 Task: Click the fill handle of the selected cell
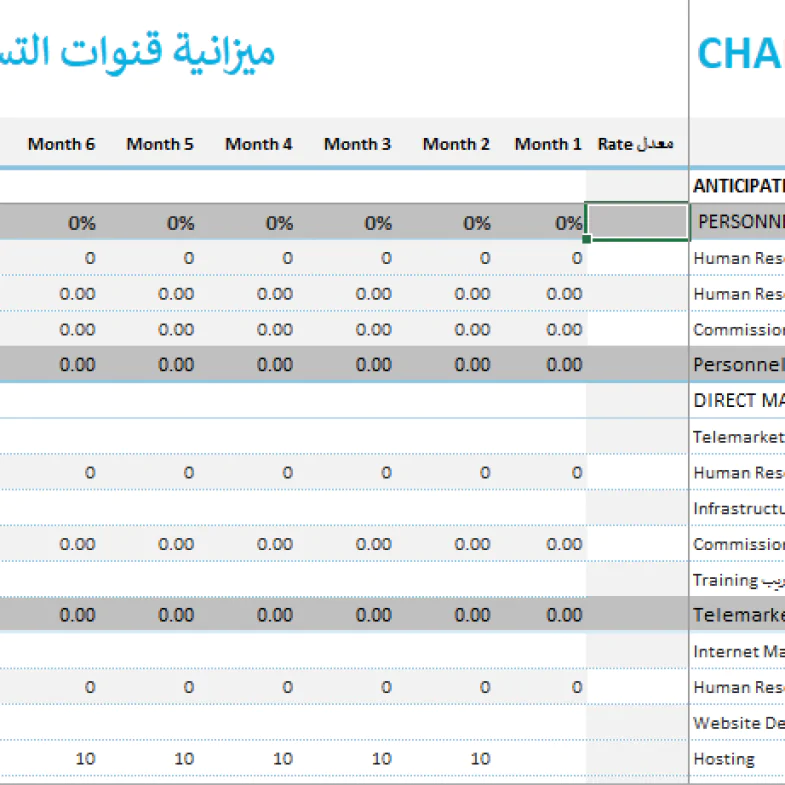(x=586, y=239)
